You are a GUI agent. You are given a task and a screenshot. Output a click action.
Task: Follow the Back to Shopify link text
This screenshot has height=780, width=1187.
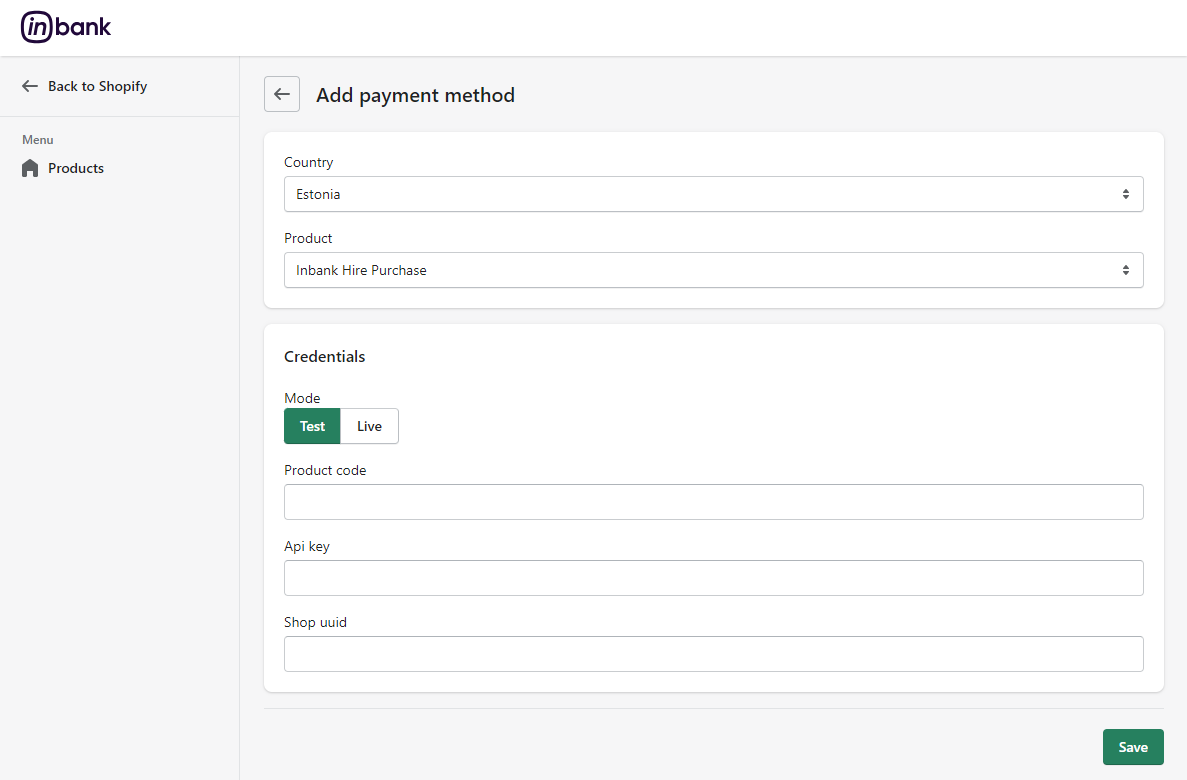pos(97,87)
